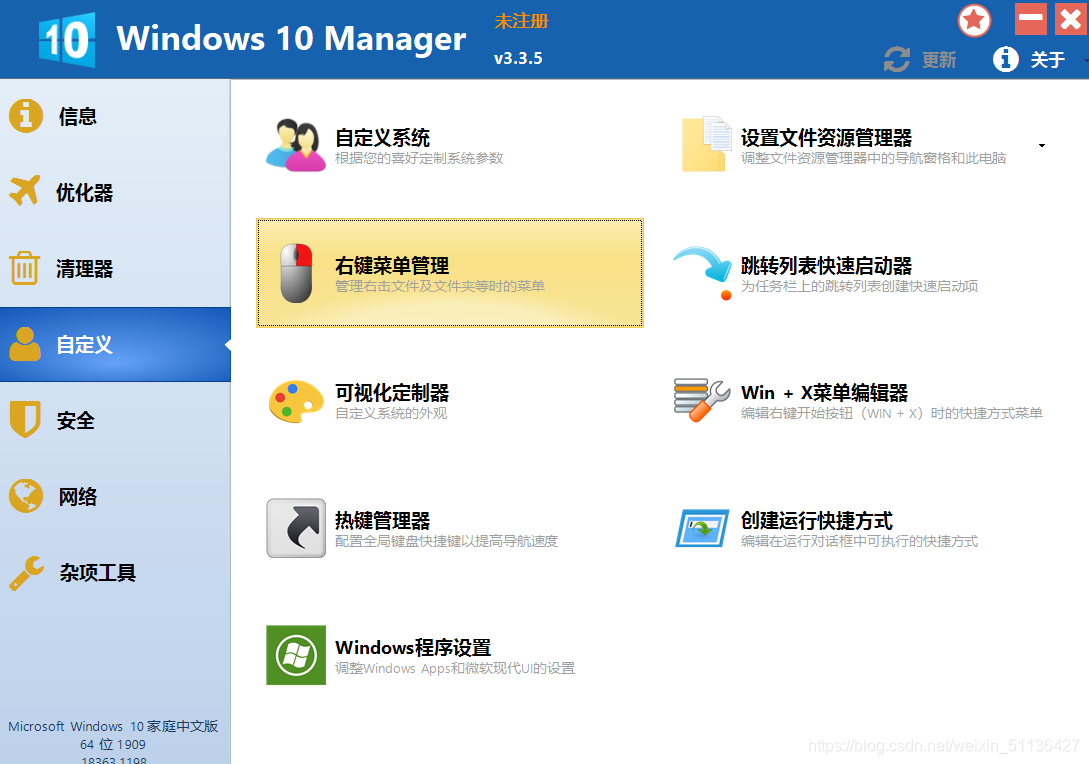Click the 可视化定制器 paint palette icon
This screenshot has width=1089, height=764.
(x=296, y=401)
